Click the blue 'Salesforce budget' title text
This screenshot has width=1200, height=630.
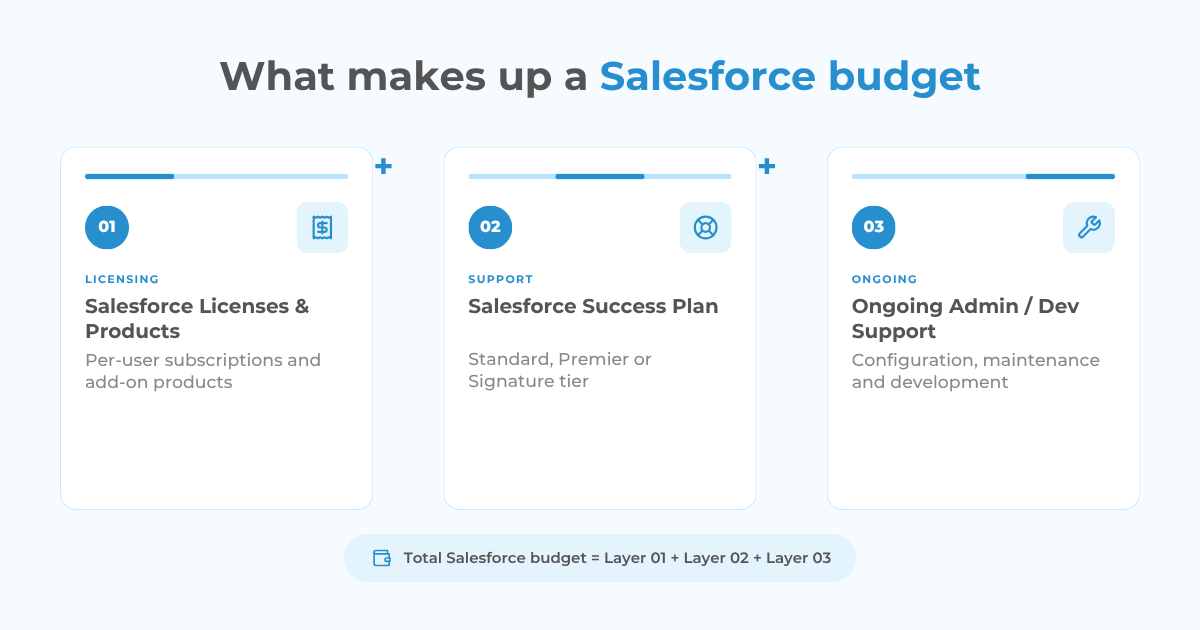coord(790,76)
